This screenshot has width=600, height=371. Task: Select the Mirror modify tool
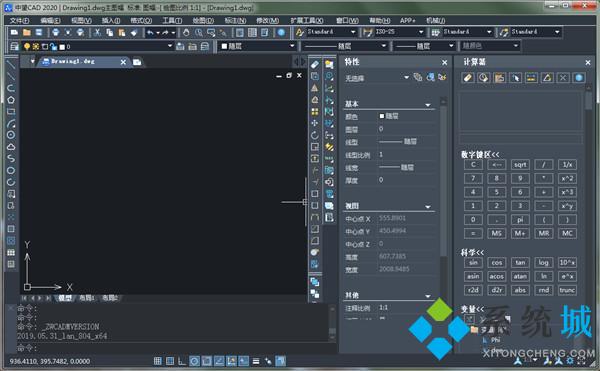coord(315,88)
